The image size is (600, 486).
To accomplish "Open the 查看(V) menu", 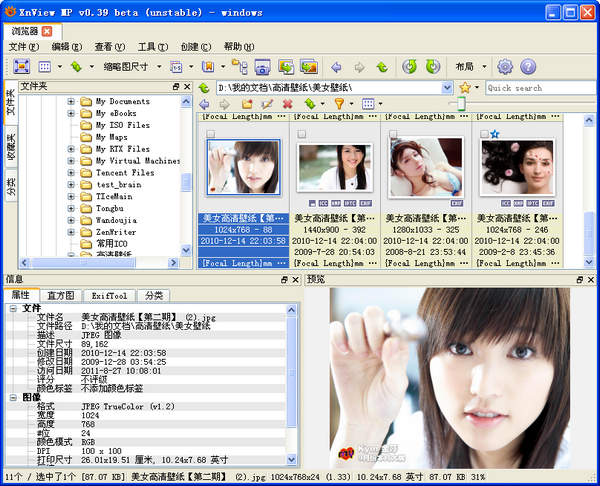I will [x=110, y=47].
